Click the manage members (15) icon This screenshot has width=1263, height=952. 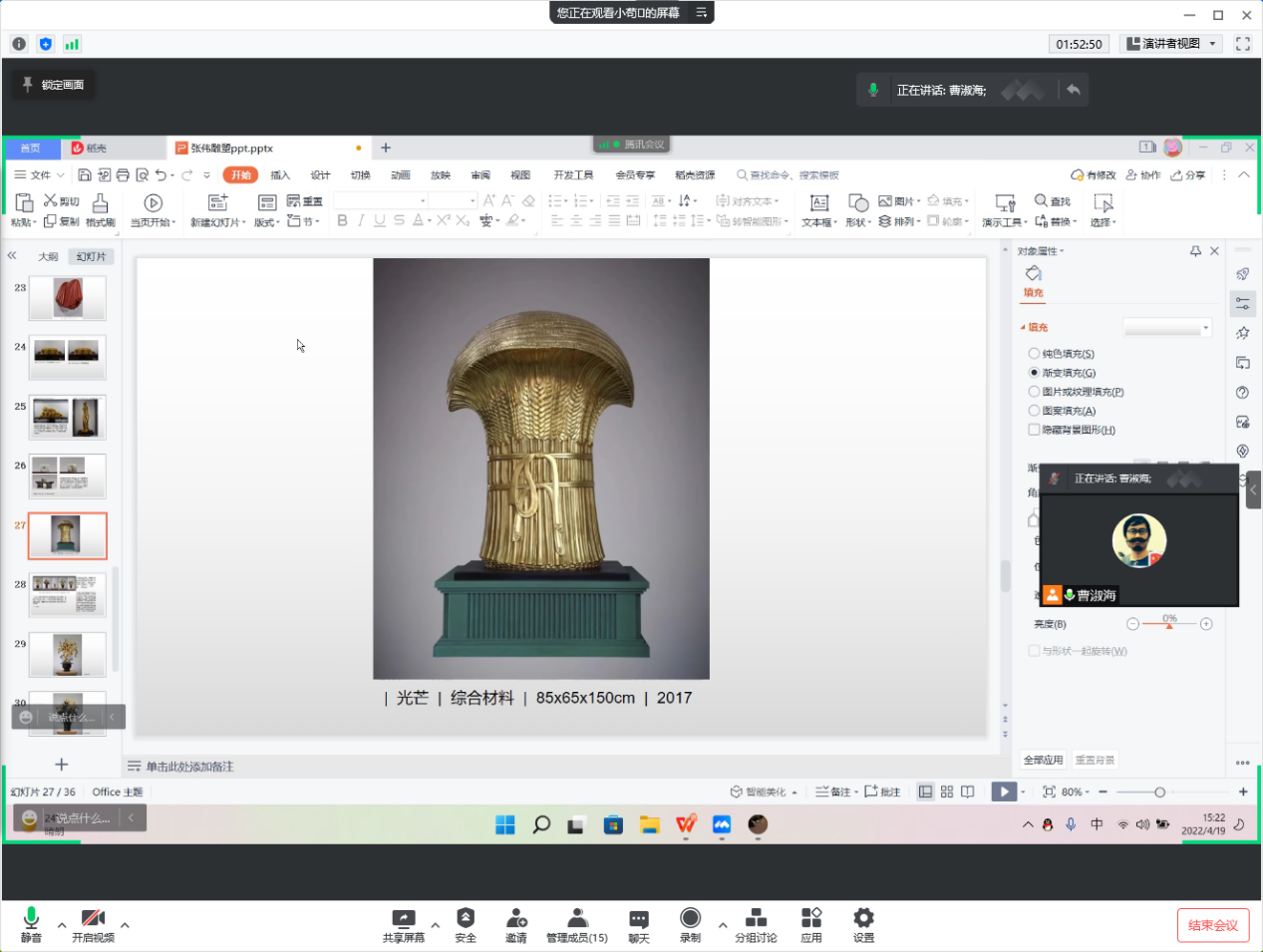point(576,918)
